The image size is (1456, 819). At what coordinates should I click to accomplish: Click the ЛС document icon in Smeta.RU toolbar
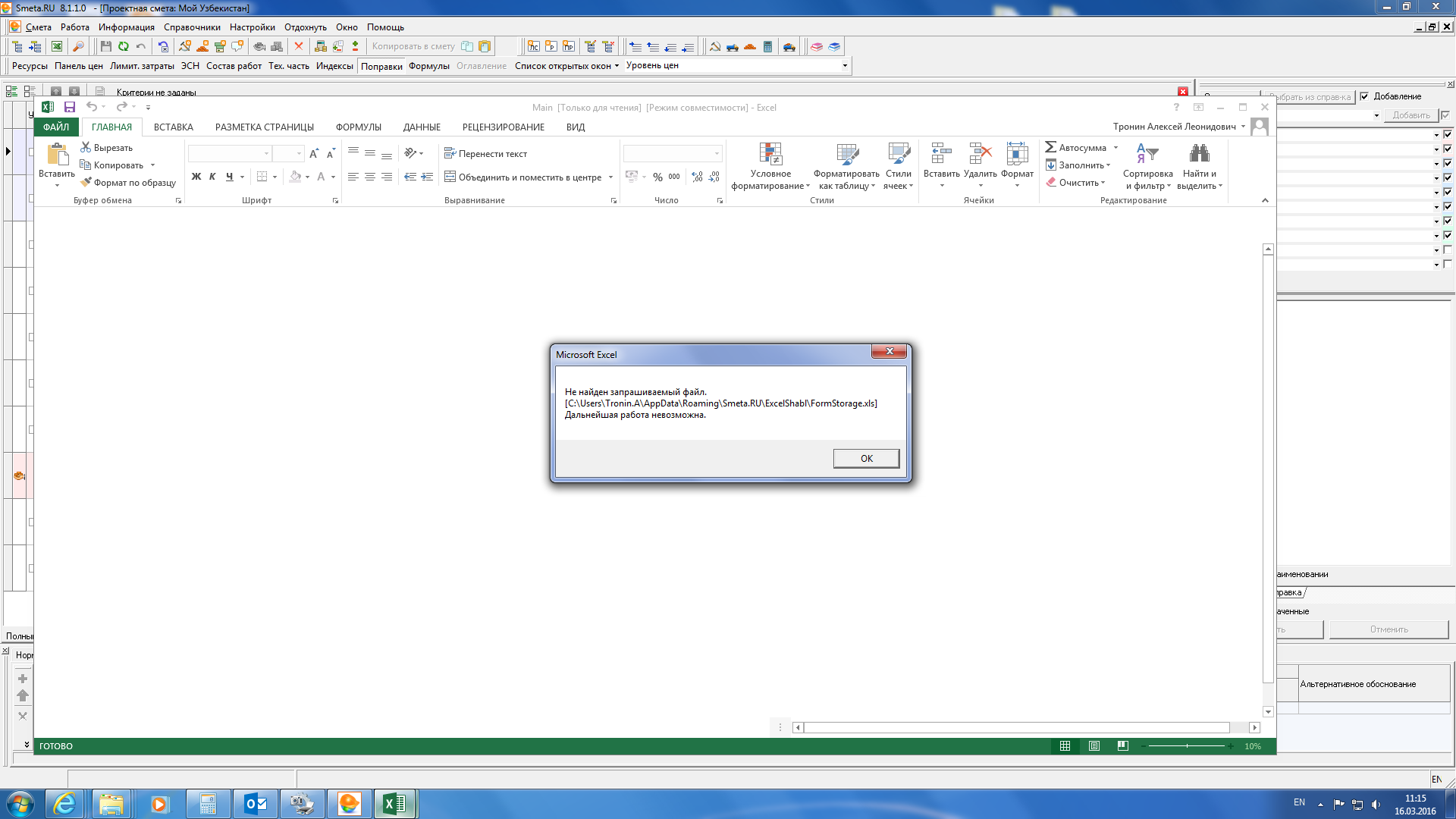[x=534, y=46]
